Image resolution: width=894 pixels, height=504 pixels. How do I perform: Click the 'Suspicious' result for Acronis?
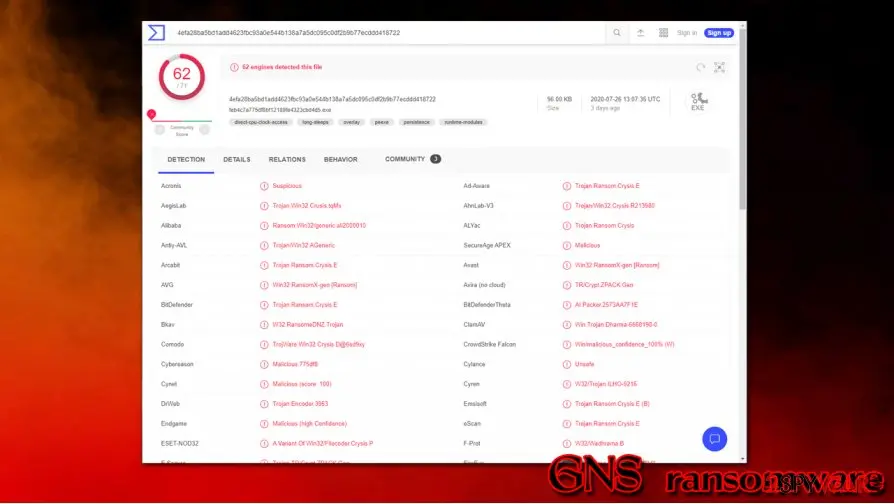(x=287, y=186)
